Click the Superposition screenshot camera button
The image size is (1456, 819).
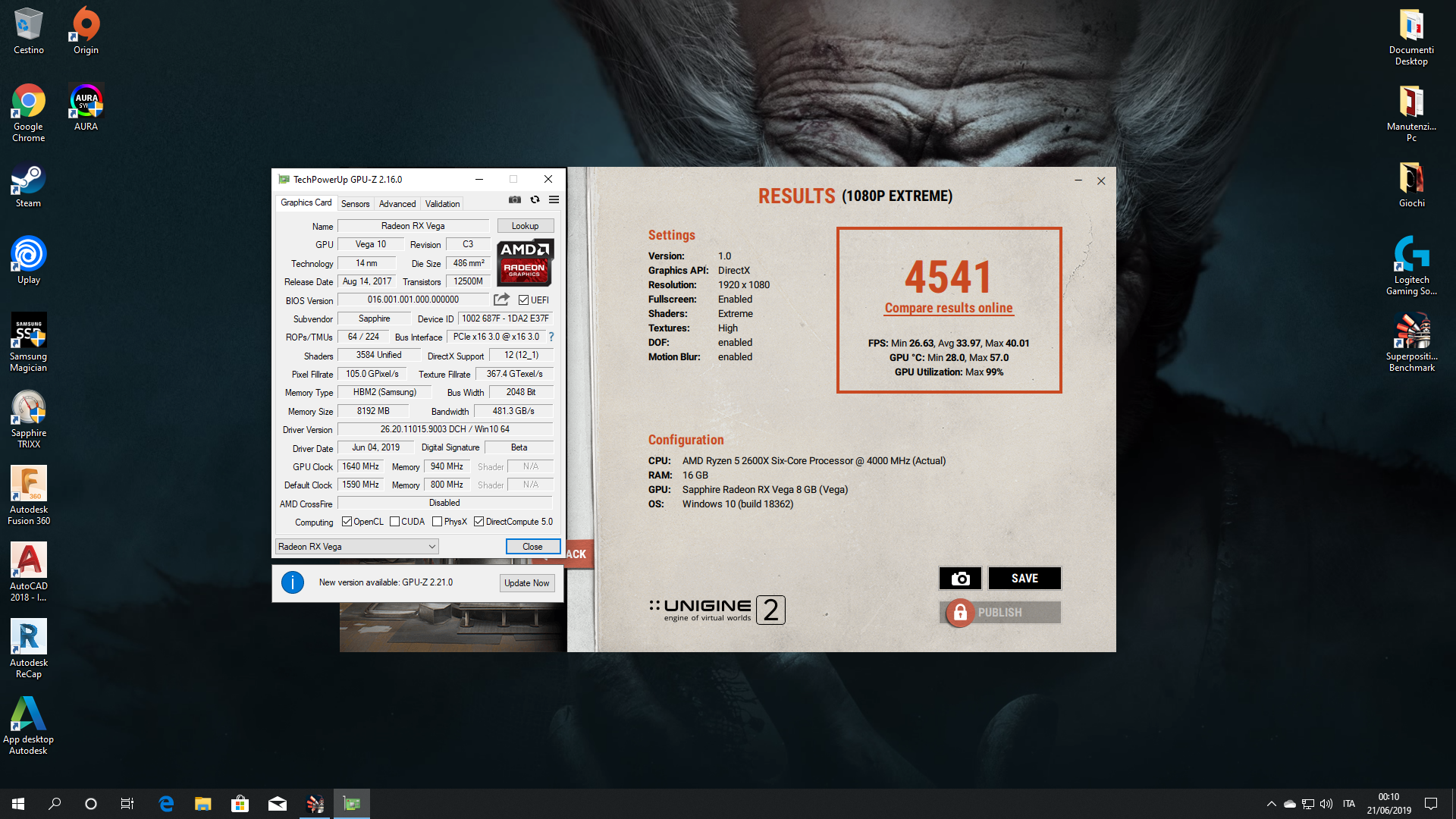point(960,579)
